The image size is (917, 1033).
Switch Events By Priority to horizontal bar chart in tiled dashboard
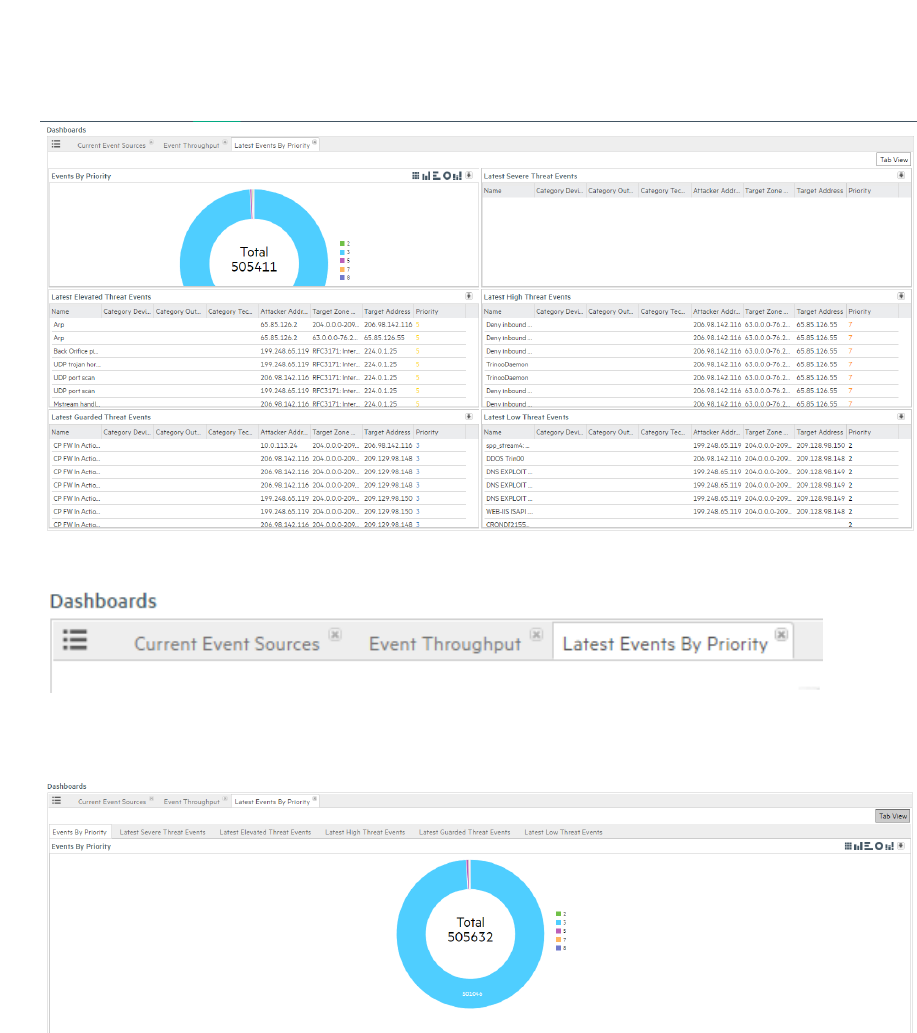[436, 175]
